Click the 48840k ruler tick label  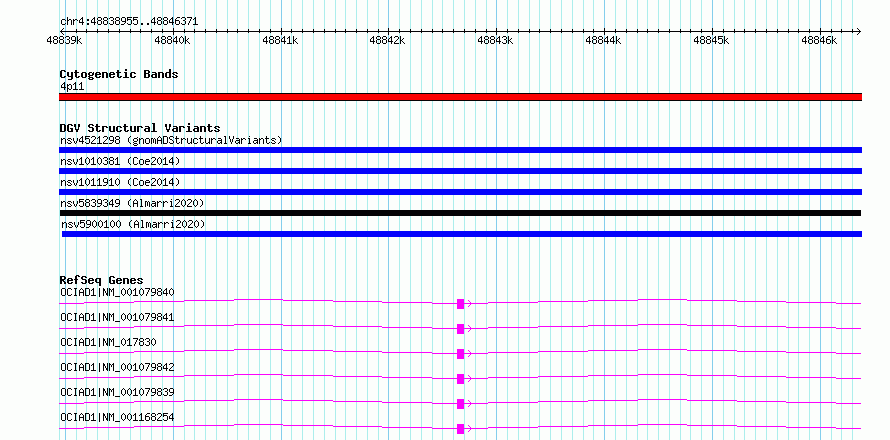(x=173, y=40)
